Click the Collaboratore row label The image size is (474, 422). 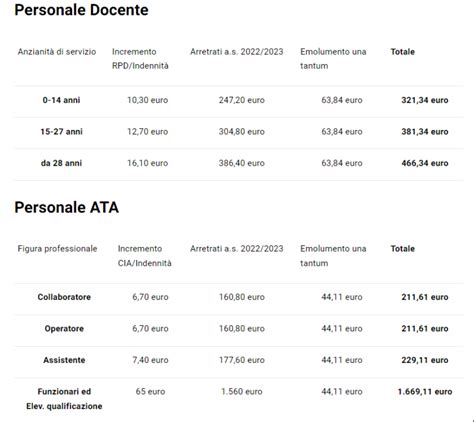tap(64, 297)
